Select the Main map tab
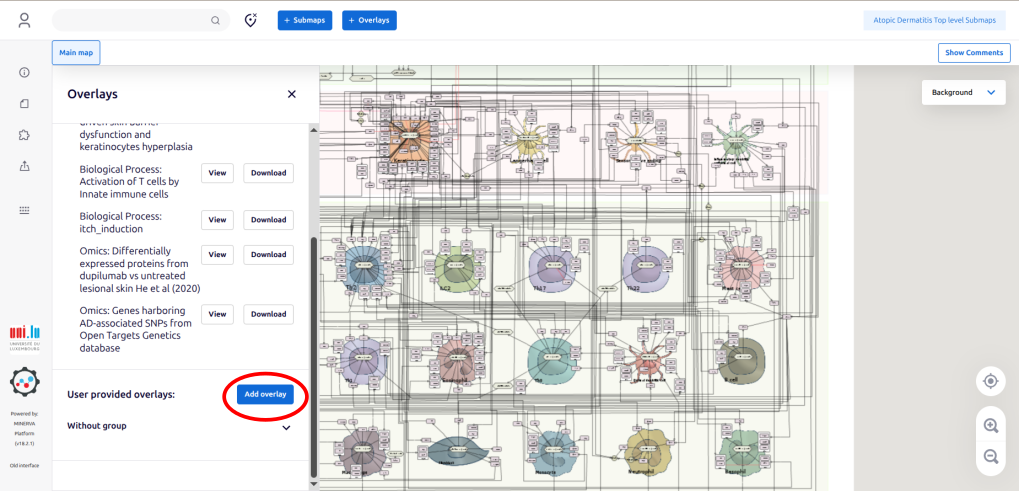Image resolution: width=1019 pixels, height=491 pixels. click(x=76, y=53)
